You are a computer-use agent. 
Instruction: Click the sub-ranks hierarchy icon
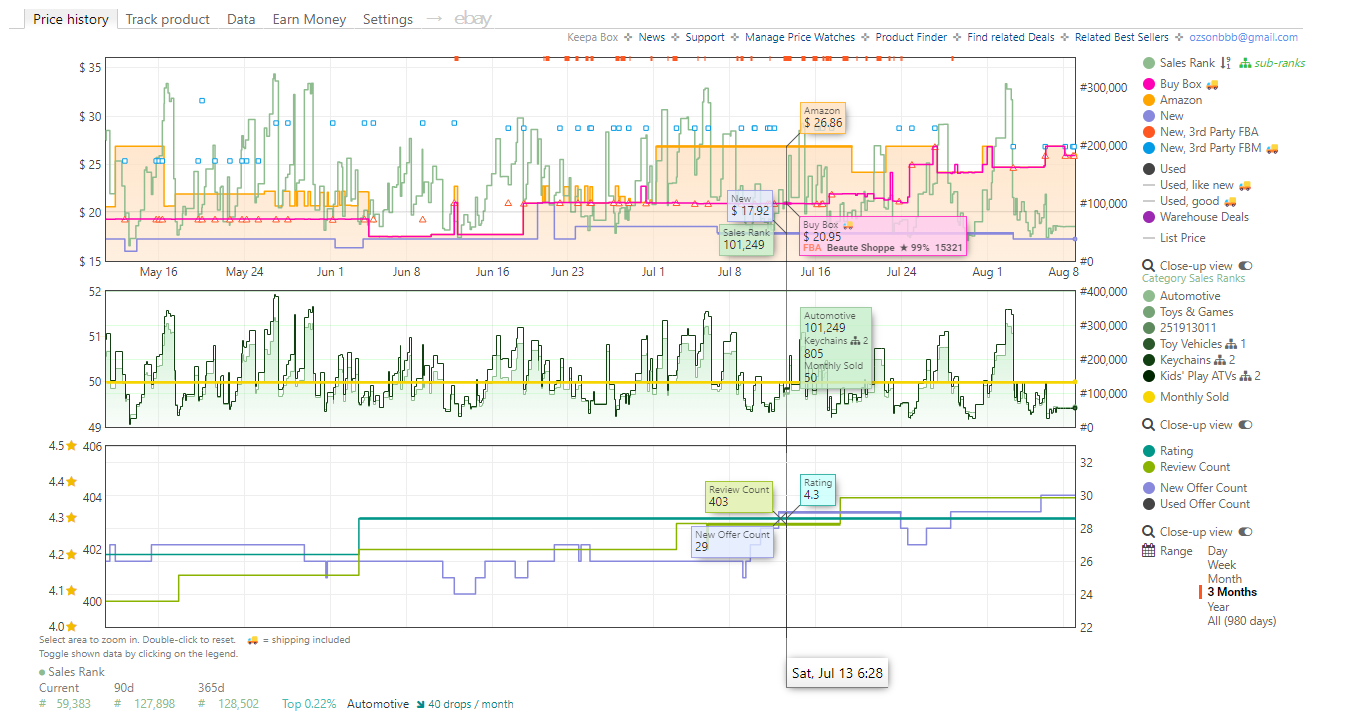click(1245, 63)
